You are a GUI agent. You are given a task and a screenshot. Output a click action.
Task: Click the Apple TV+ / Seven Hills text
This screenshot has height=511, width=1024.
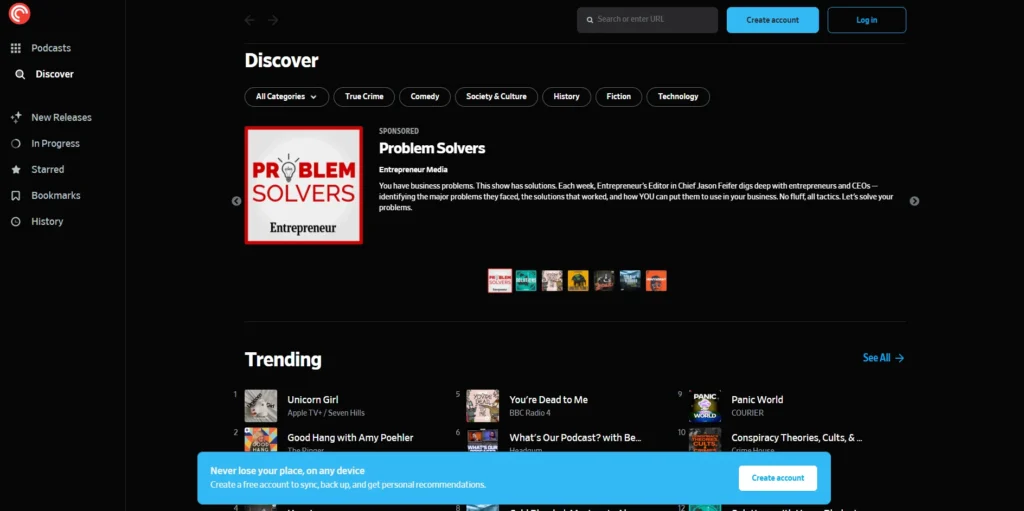[x=326, y=414]
